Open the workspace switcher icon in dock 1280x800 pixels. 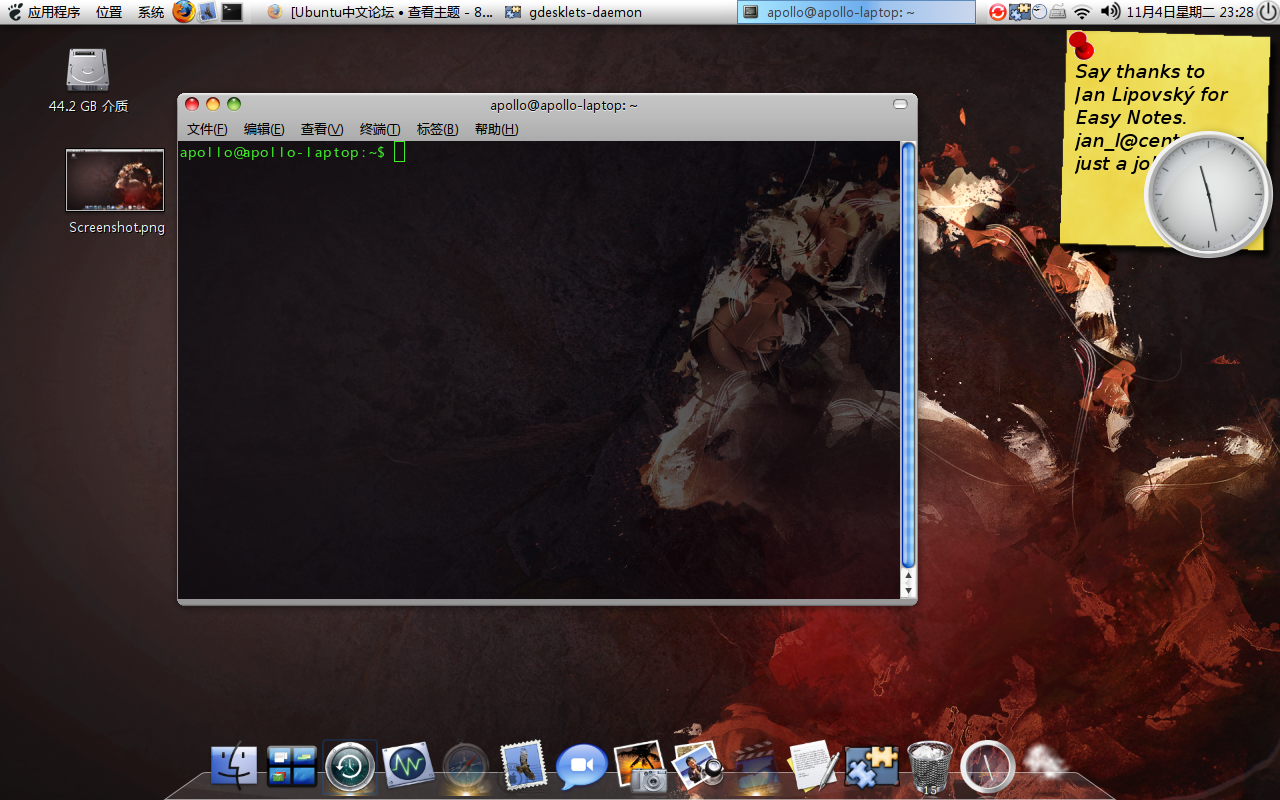pyautogui.click(x=292, y=767)
